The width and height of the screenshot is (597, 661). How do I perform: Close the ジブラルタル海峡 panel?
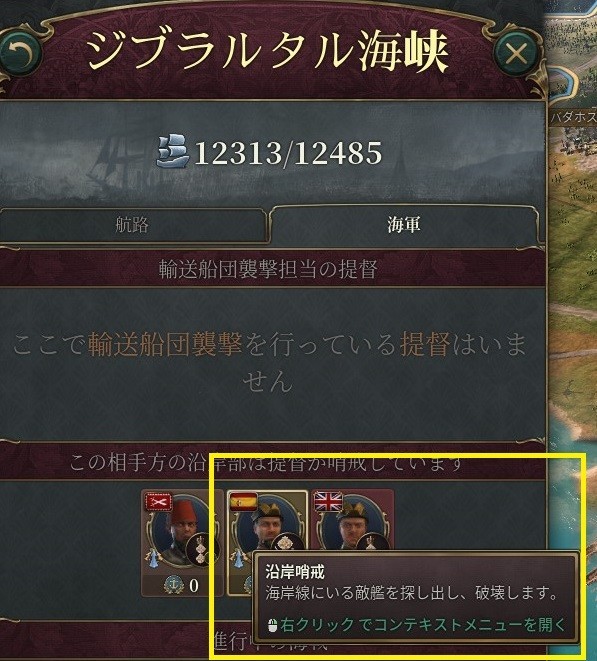pos(516,54)
